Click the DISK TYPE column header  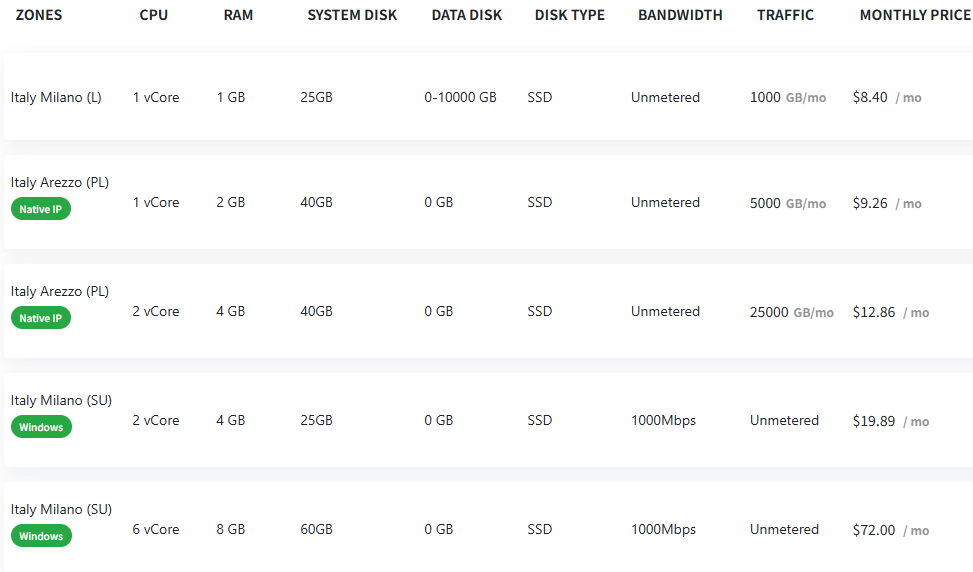570,15
